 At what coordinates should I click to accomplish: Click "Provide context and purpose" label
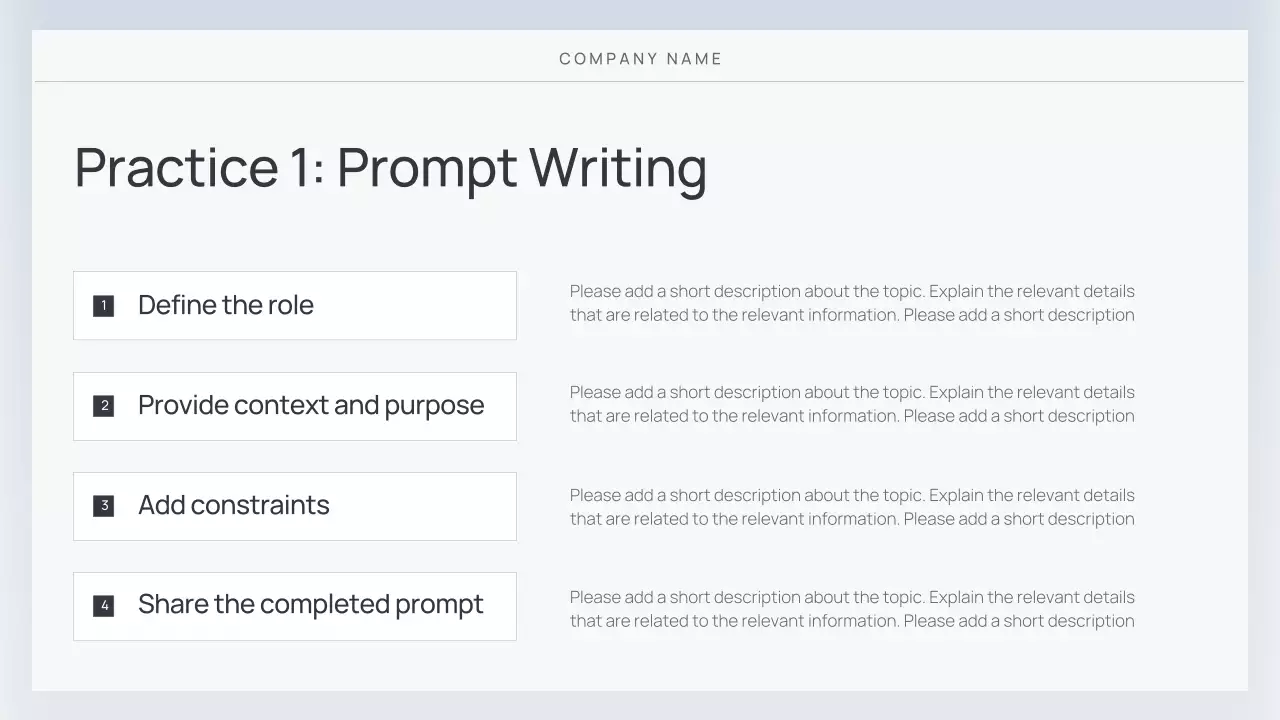point(311,405)
